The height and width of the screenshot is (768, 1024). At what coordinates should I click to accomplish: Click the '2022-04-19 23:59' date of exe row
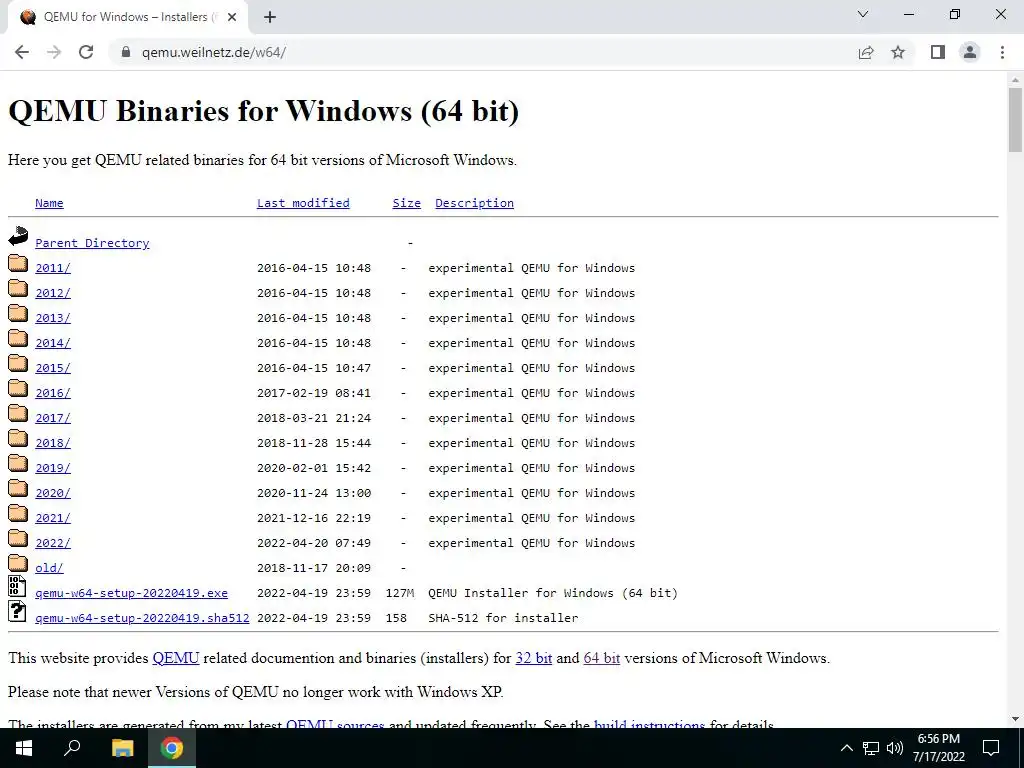313,593
